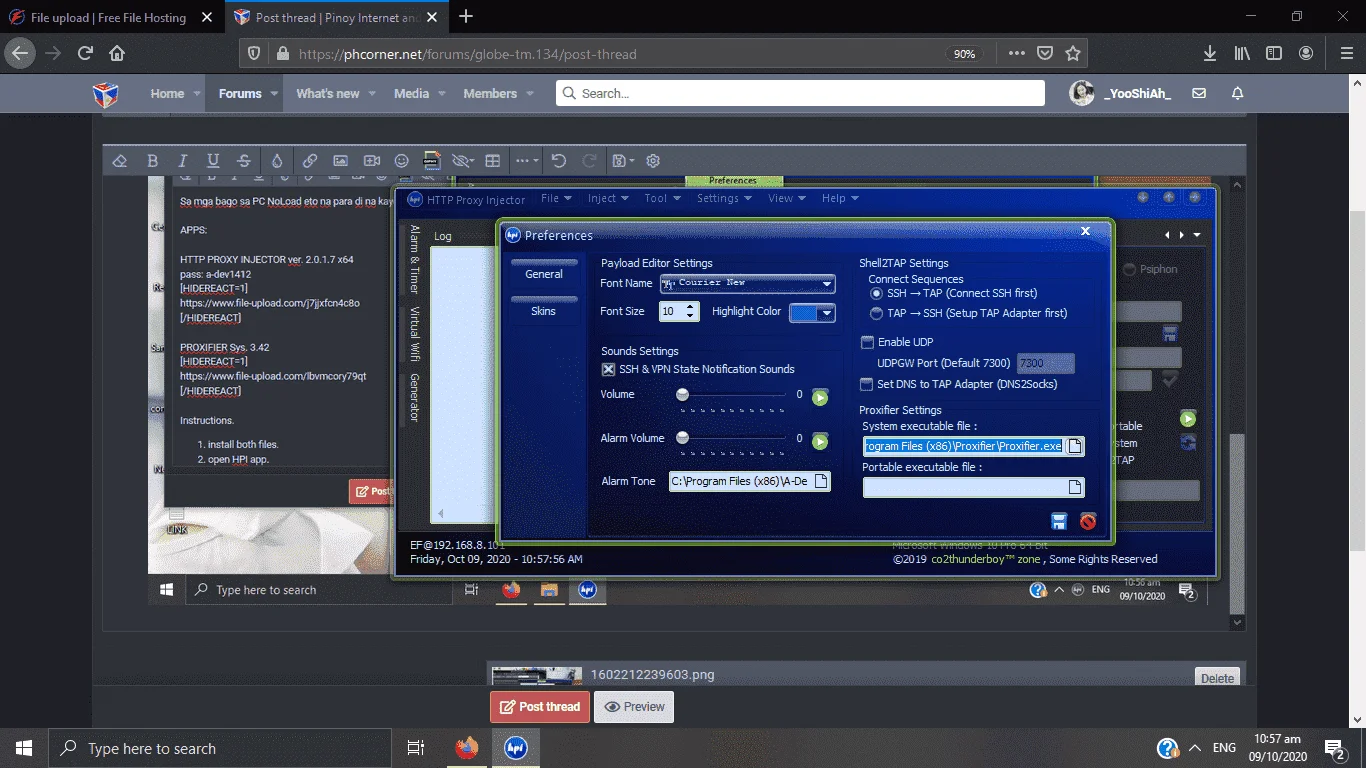Image resolution: width=1366 pixels, height=768 pixels.
Task: Go to the Forums nav link
Action: pyautogui.click(x=240, y=93)
